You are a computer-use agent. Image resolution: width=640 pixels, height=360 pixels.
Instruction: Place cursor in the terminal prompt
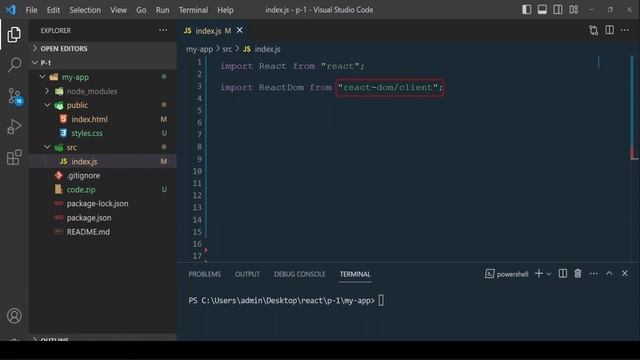381,300
